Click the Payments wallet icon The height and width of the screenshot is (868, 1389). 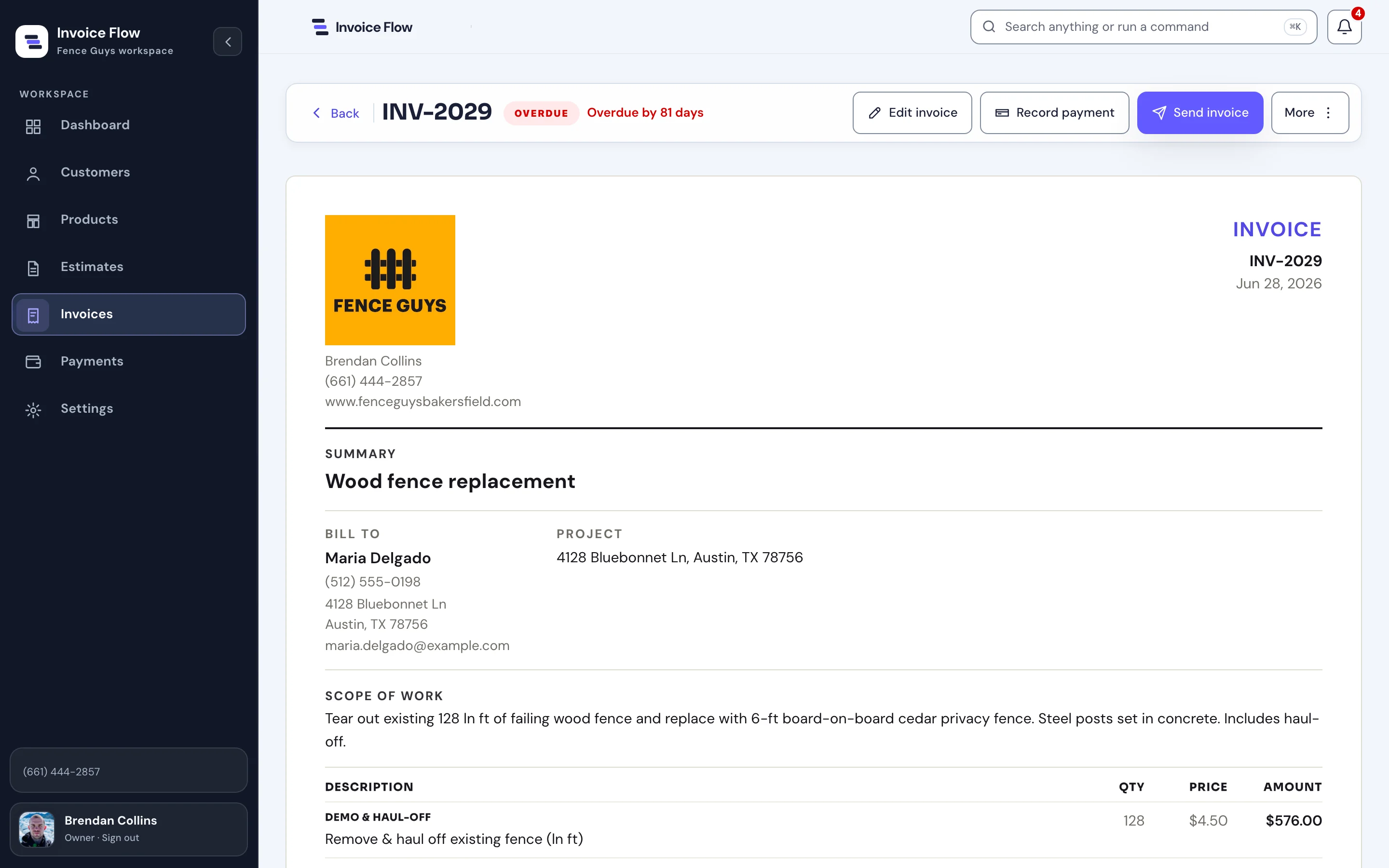33,362
